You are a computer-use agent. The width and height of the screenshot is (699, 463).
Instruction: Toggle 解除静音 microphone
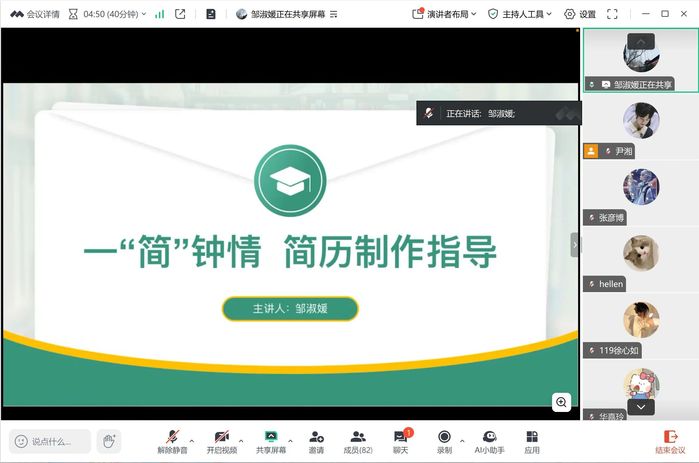click(172, 441)
